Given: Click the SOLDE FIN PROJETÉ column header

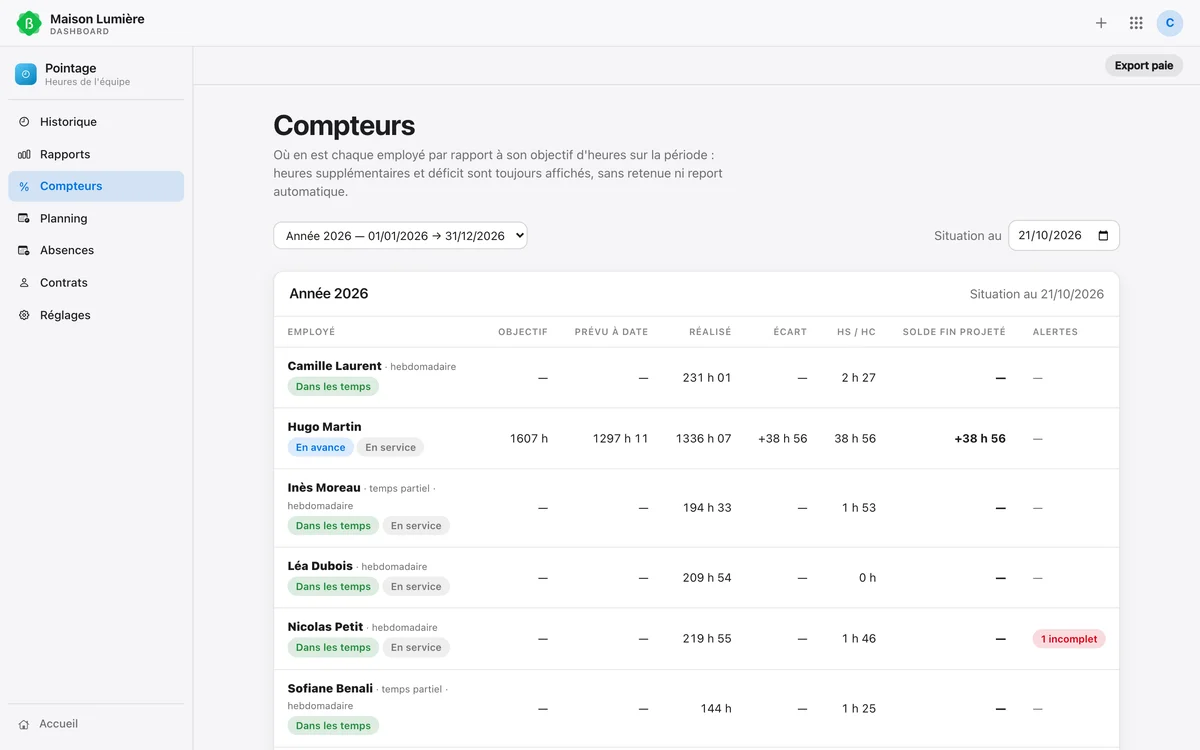Looking at the screenshot, I should (x=954, y=332).
